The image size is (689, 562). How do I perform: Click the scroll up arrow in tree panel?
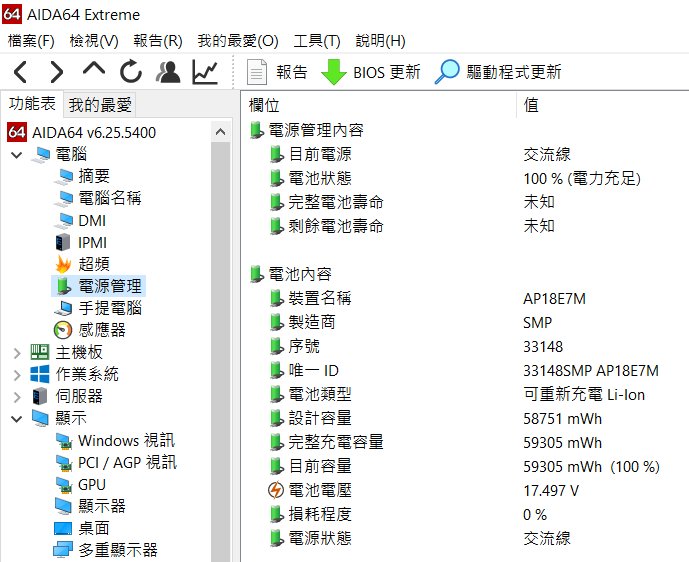click(x=221, y=132)
